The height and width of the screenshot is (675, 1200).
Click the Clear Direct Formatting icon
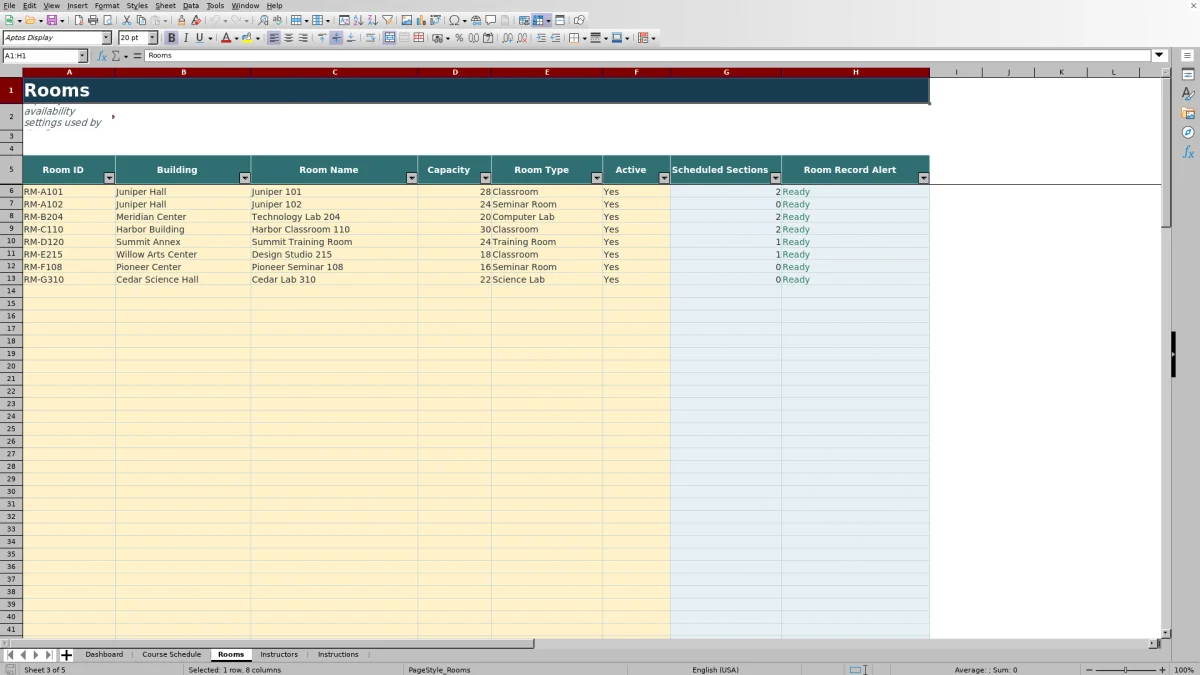click(196, 20)
